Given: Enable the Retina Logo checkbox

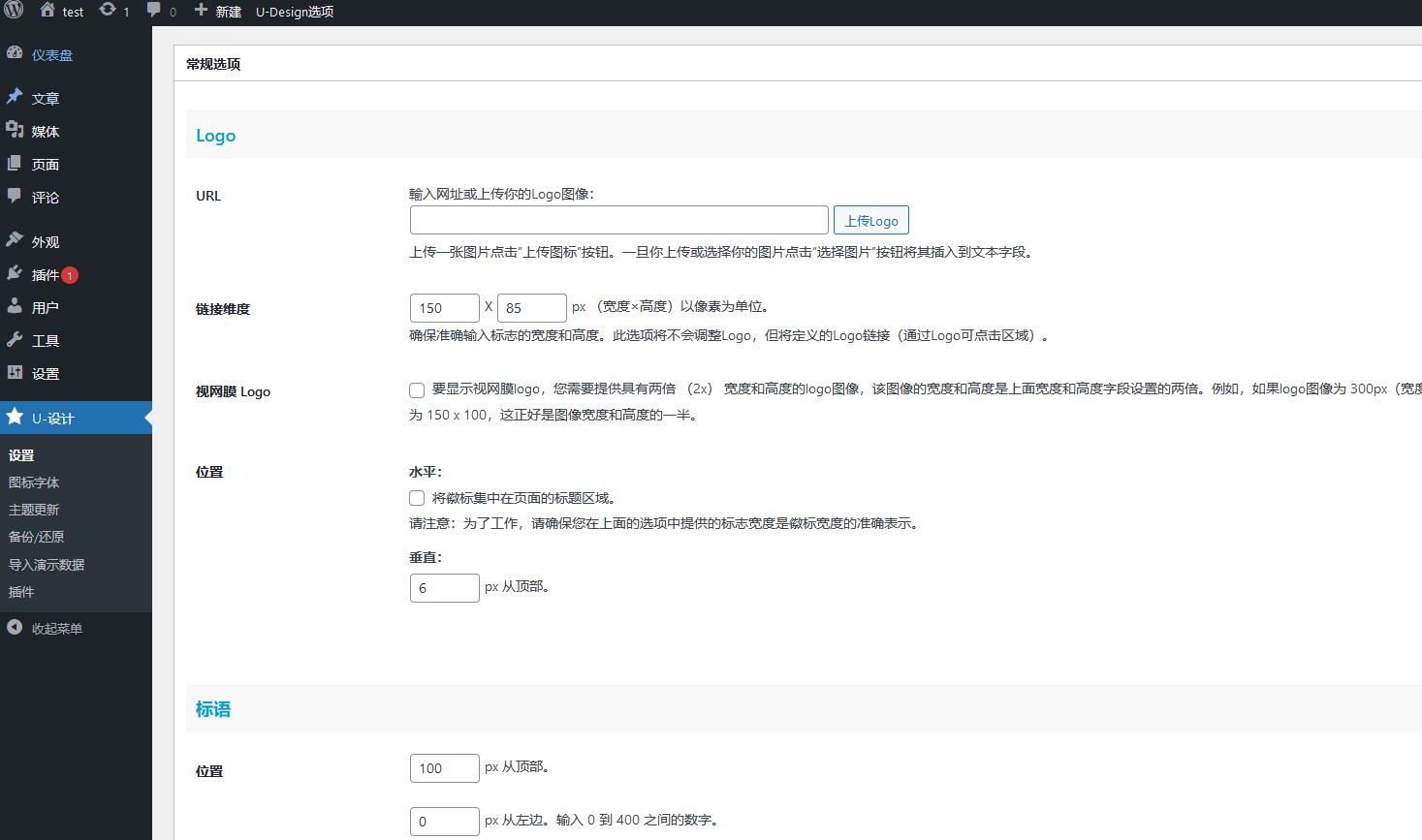Looking at the screenshot, I should point(417,390).
